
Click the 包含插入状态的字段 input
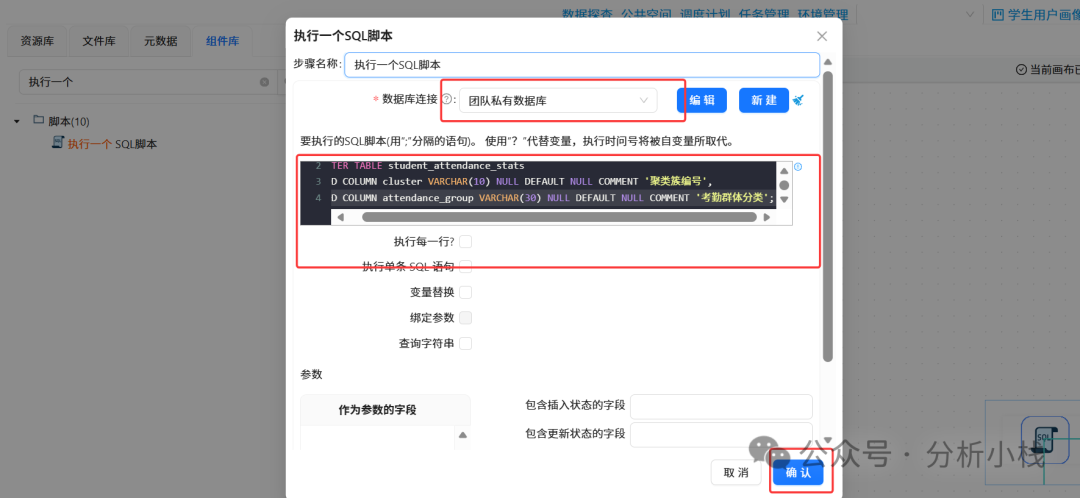coord(721,406)
